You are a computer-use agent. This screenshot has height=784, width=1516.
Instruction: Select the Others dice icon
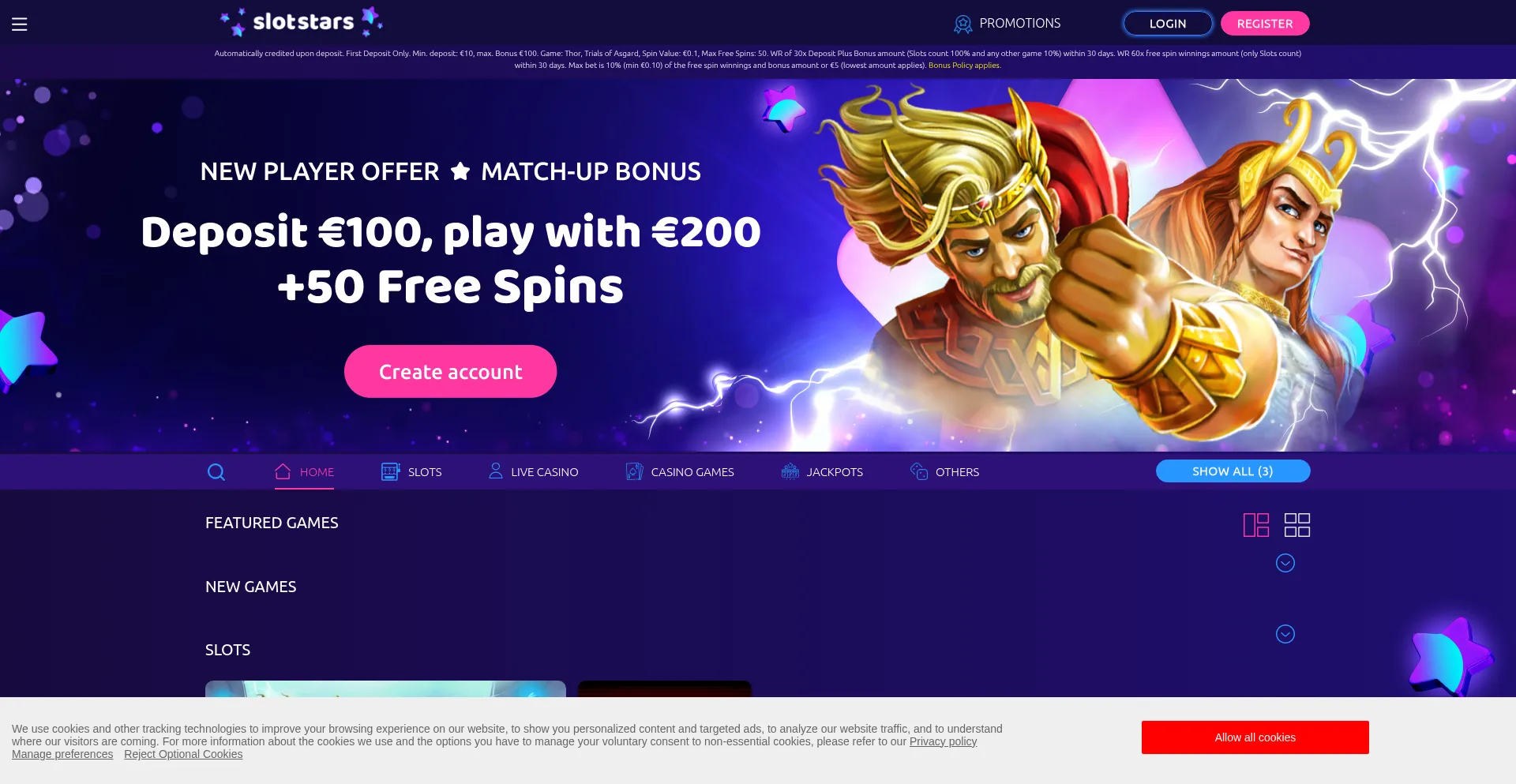[x=919, y=471]
